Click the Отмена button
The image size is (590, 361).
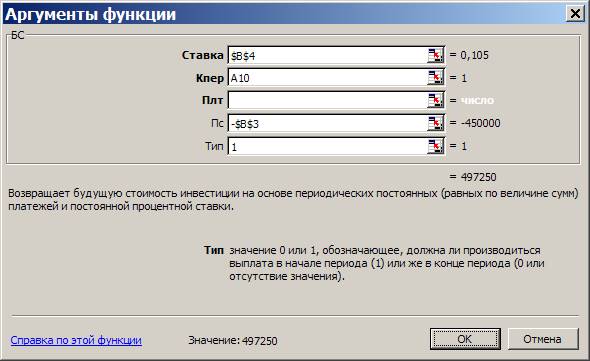coord(543,339)
